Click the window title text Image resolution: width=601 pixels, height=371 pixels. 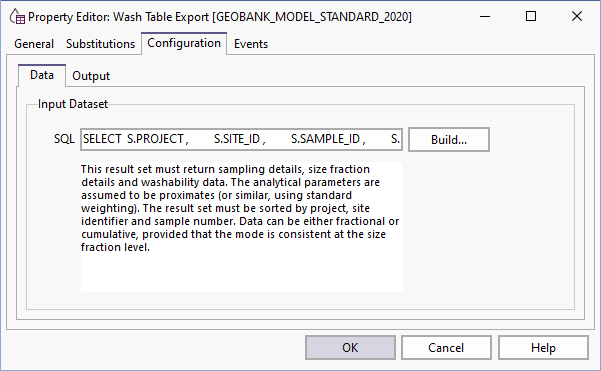[220, 17]
